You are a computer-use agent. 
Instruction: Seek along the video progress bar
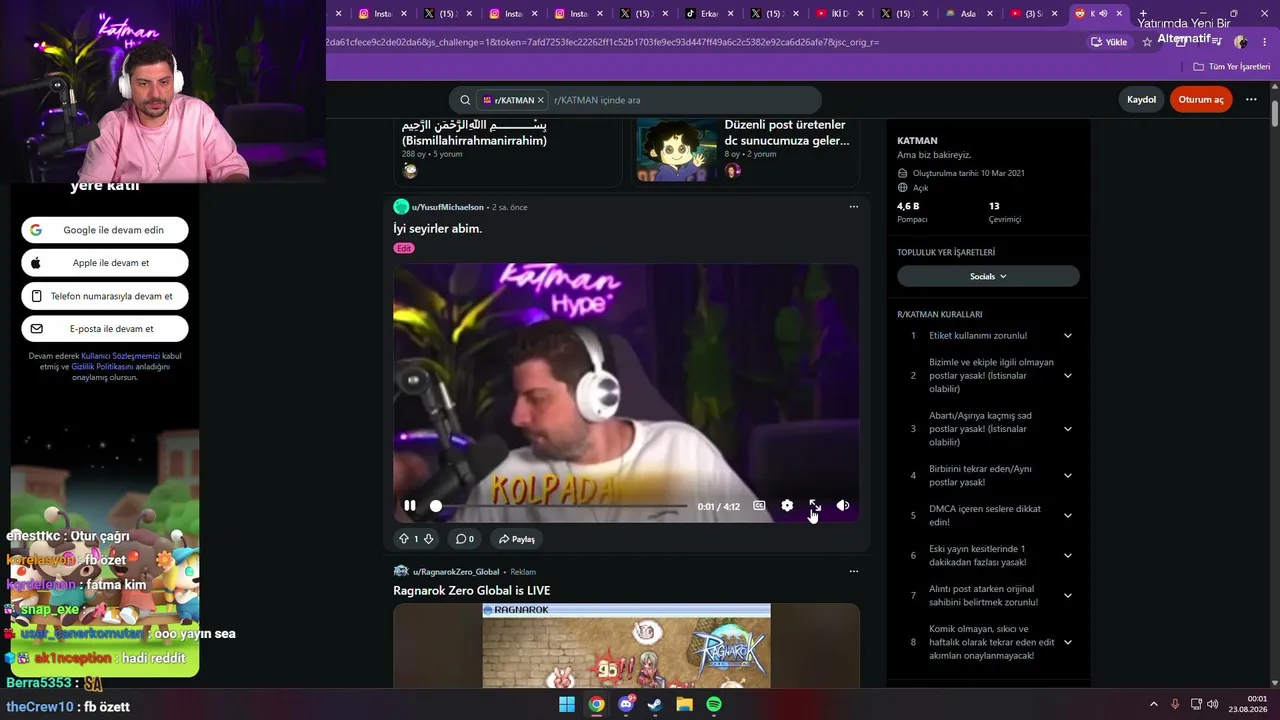561,506
